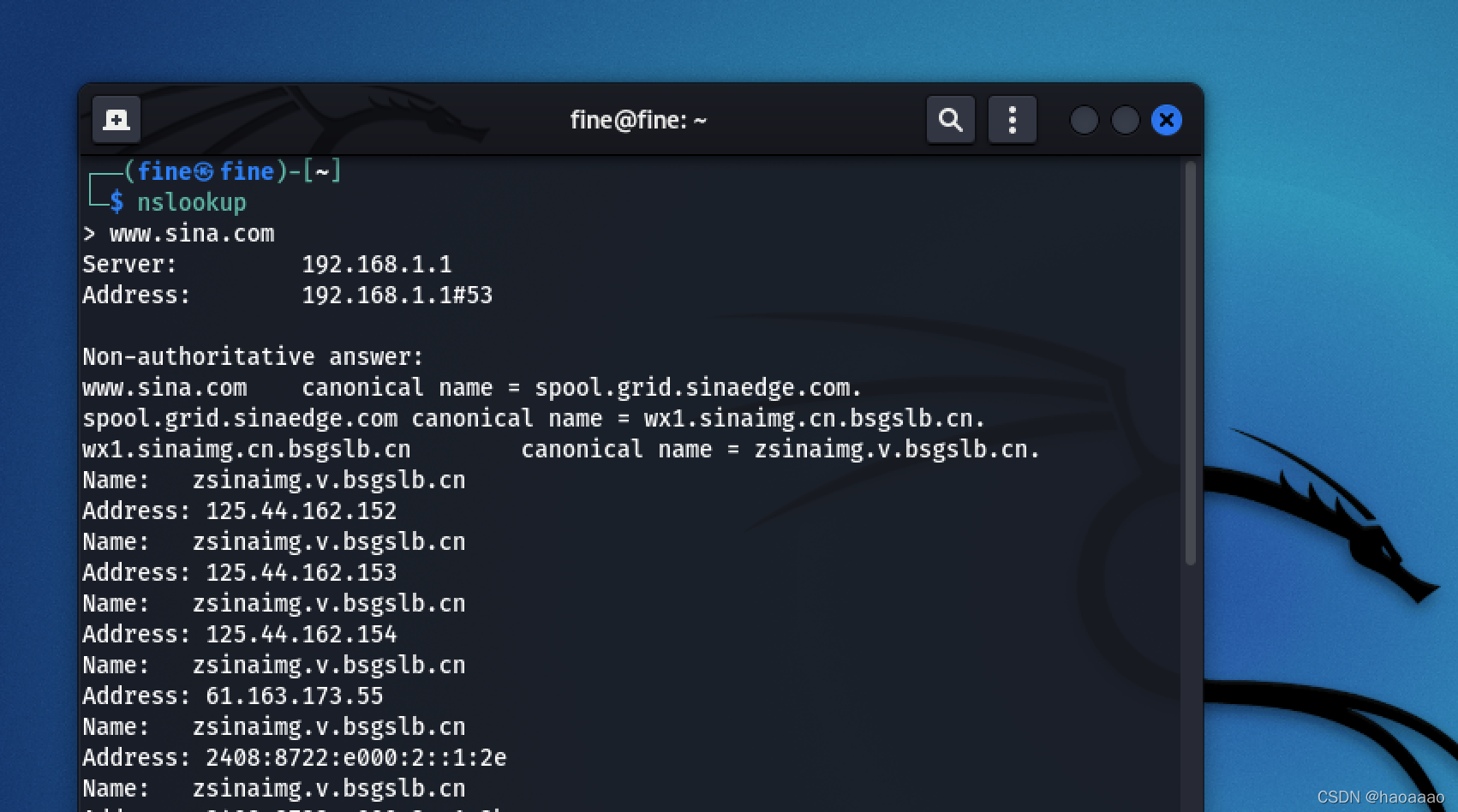This screenshot has width=1458, height=812.
Task: Open a new terminal tab
Action: click(117, 120)
